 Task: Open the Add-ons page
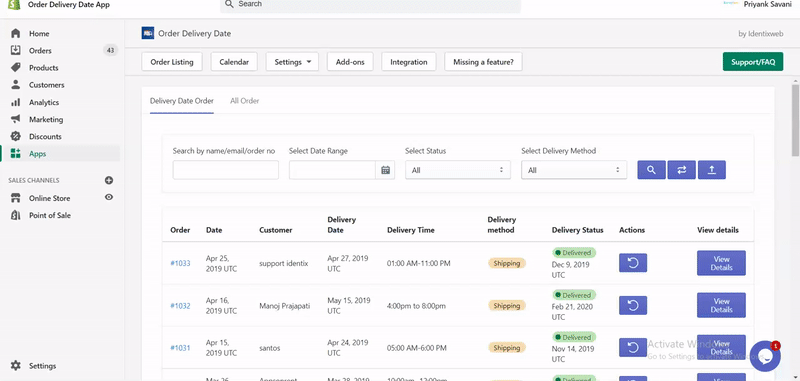point(350,62)
